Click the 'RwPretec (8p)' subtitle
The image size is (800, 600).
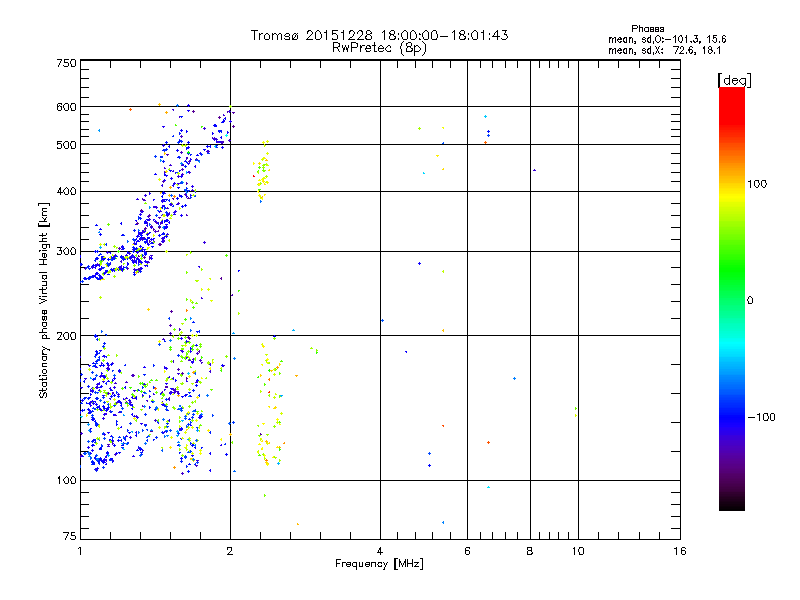click(x=379, y=48)
